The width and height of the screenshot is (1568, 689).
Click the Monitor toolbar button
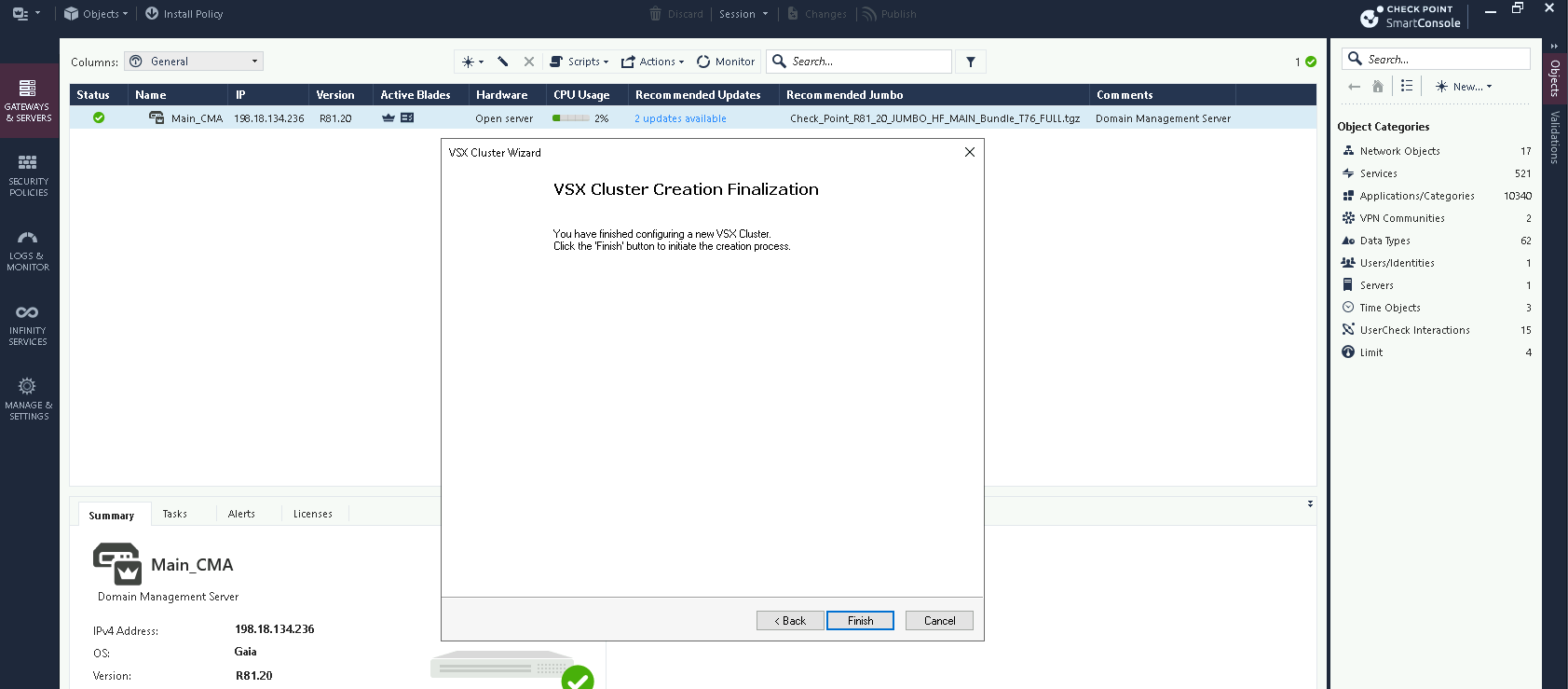coord(726,62)
